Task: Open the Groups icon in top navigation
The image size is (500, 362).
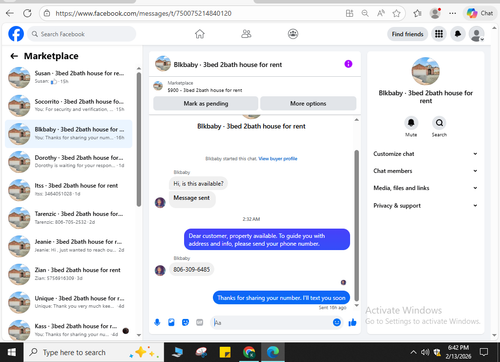Action: click(x=293, y=34)
